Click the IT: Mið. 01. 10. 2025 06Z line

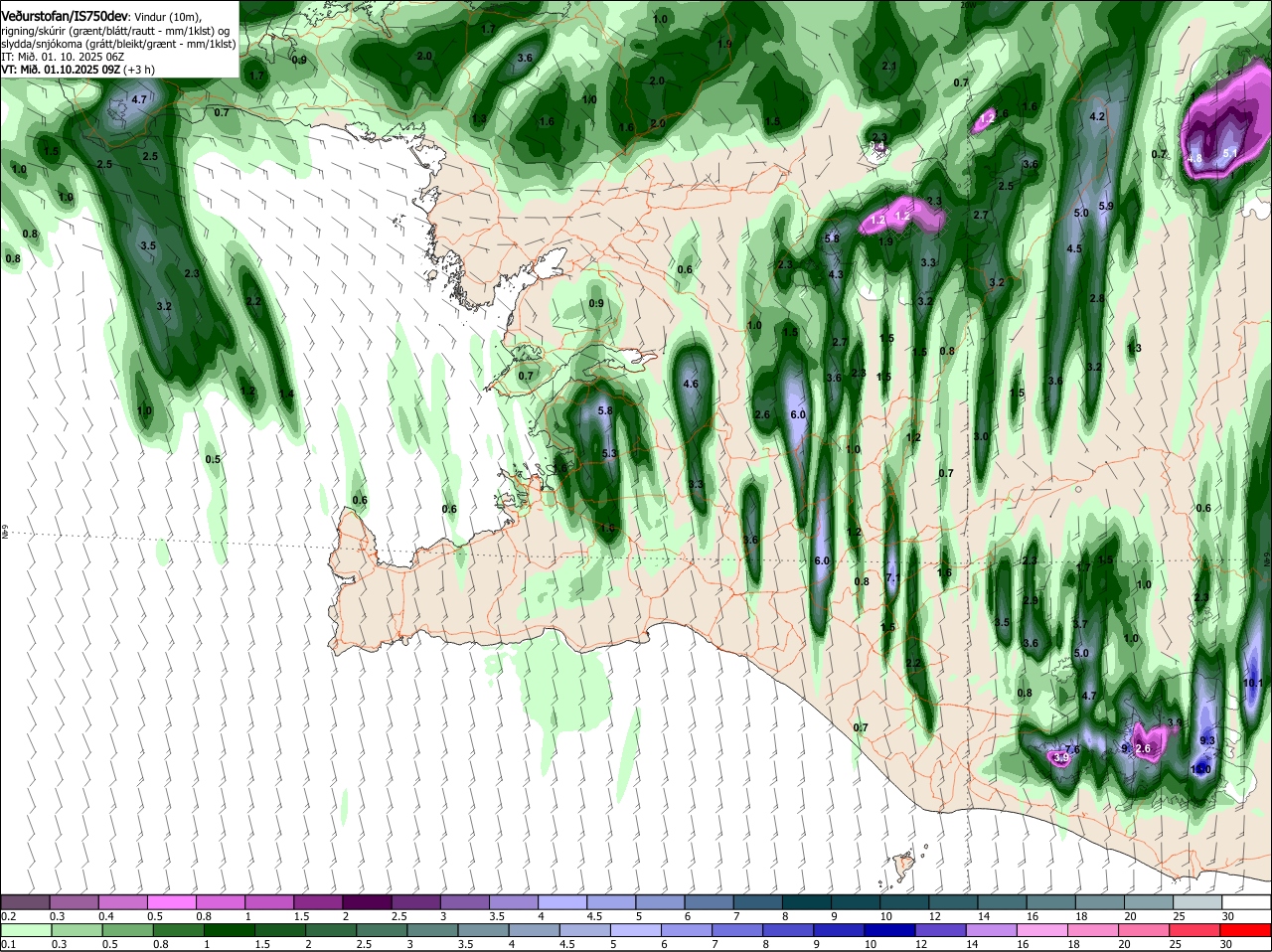[x=62, y=57]
